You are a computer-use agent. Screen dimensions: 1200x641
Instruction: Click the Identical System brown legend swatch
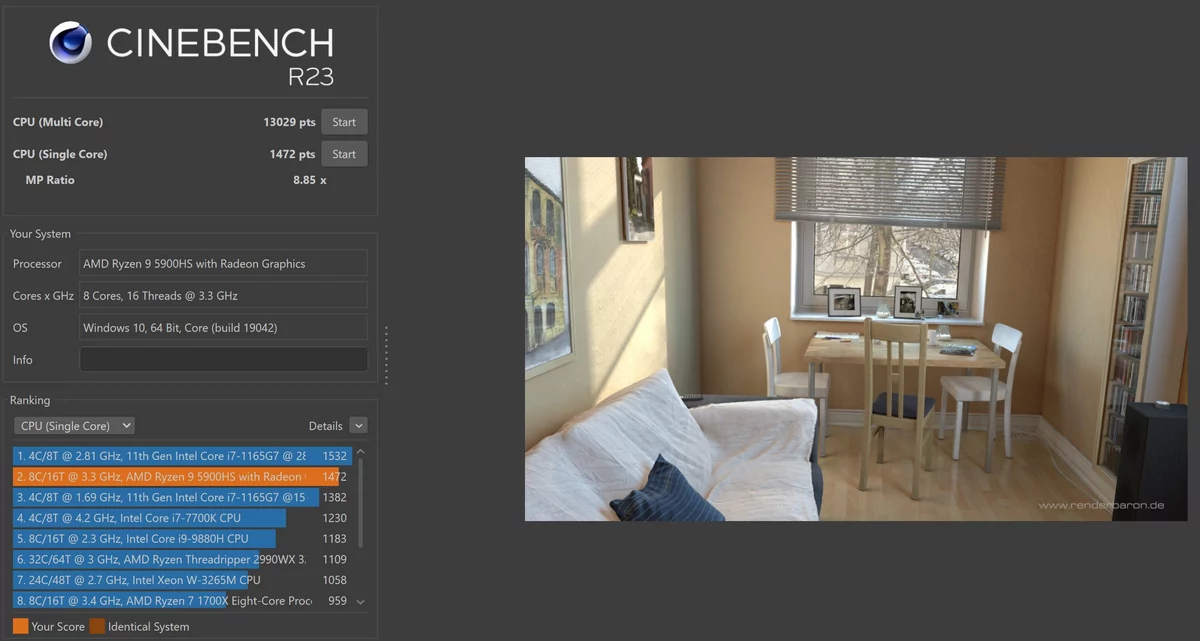point(97,627)
